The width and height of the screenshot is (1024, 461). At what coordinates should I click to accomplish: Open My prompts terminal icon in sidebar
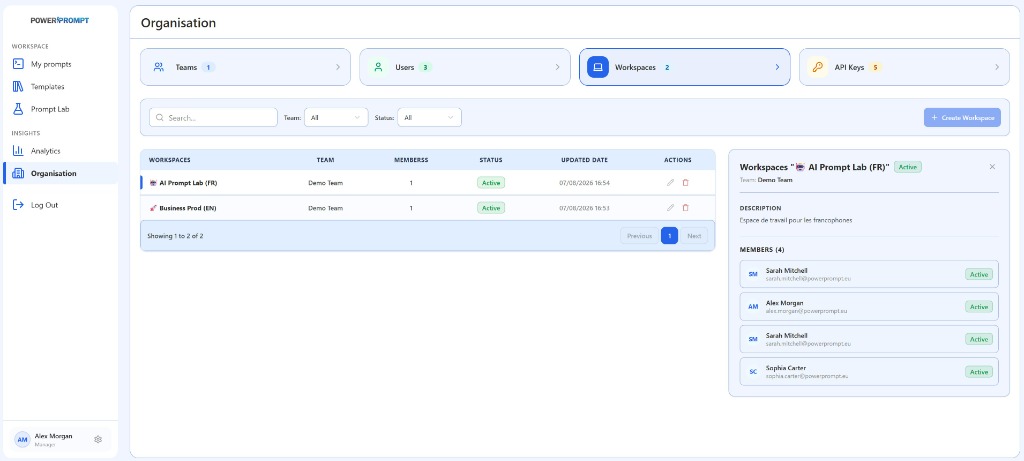(x=18, y=64)
